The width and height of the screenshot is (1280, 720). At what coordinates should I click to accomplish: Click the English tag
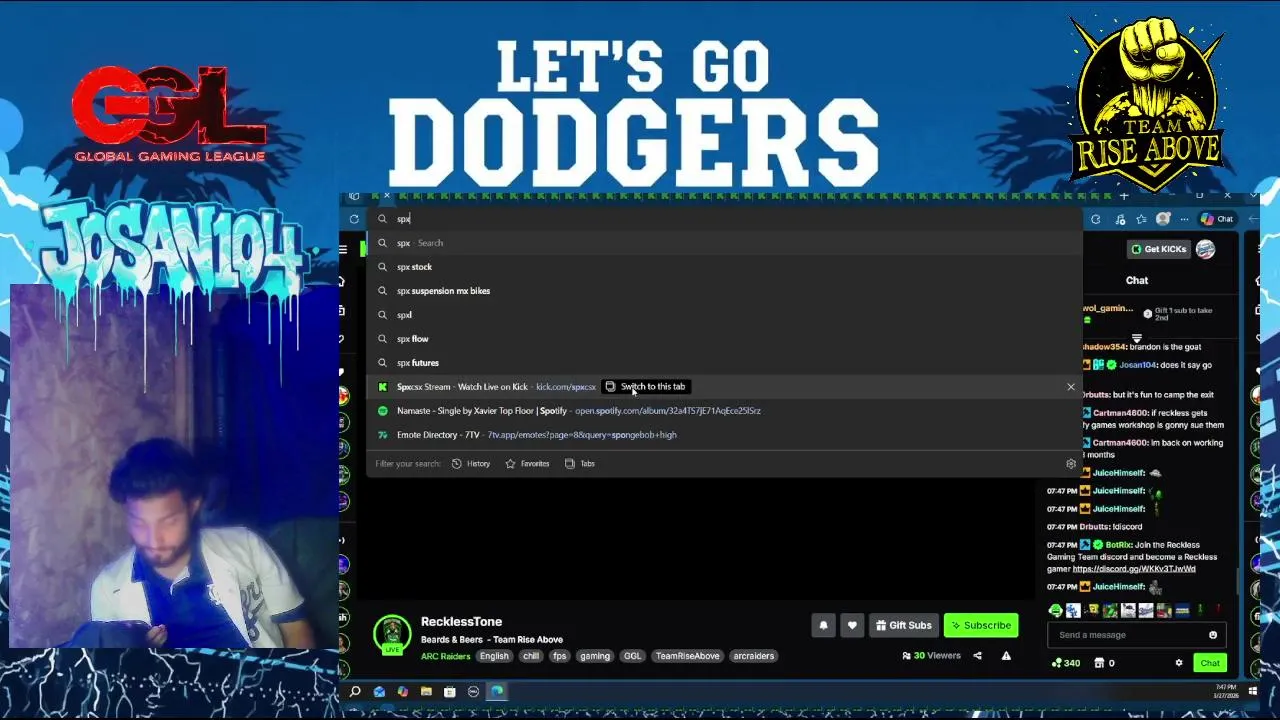click(x=494, y=656)
